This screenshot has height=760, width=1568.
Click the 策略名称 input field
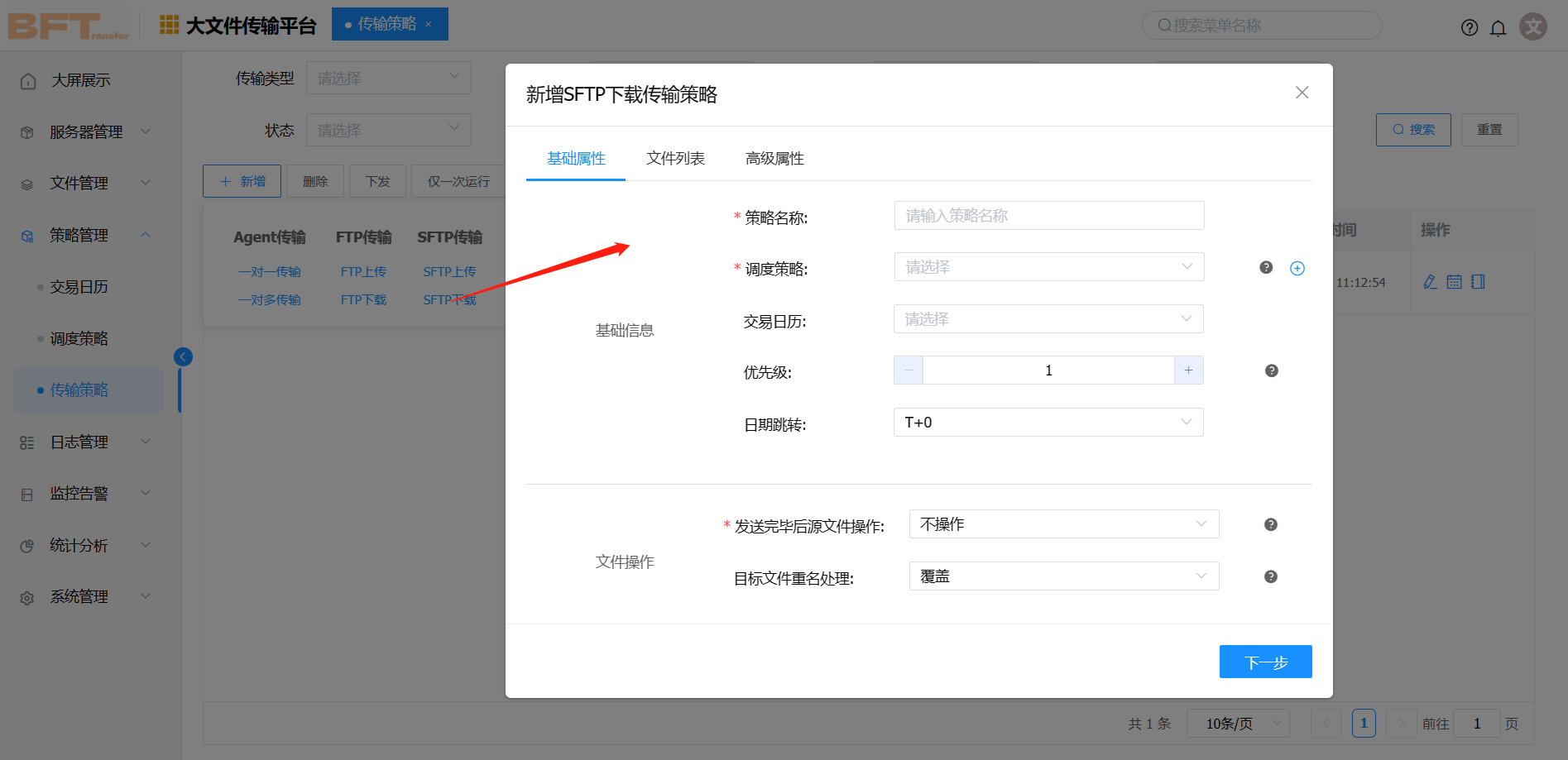(1048, 216)
